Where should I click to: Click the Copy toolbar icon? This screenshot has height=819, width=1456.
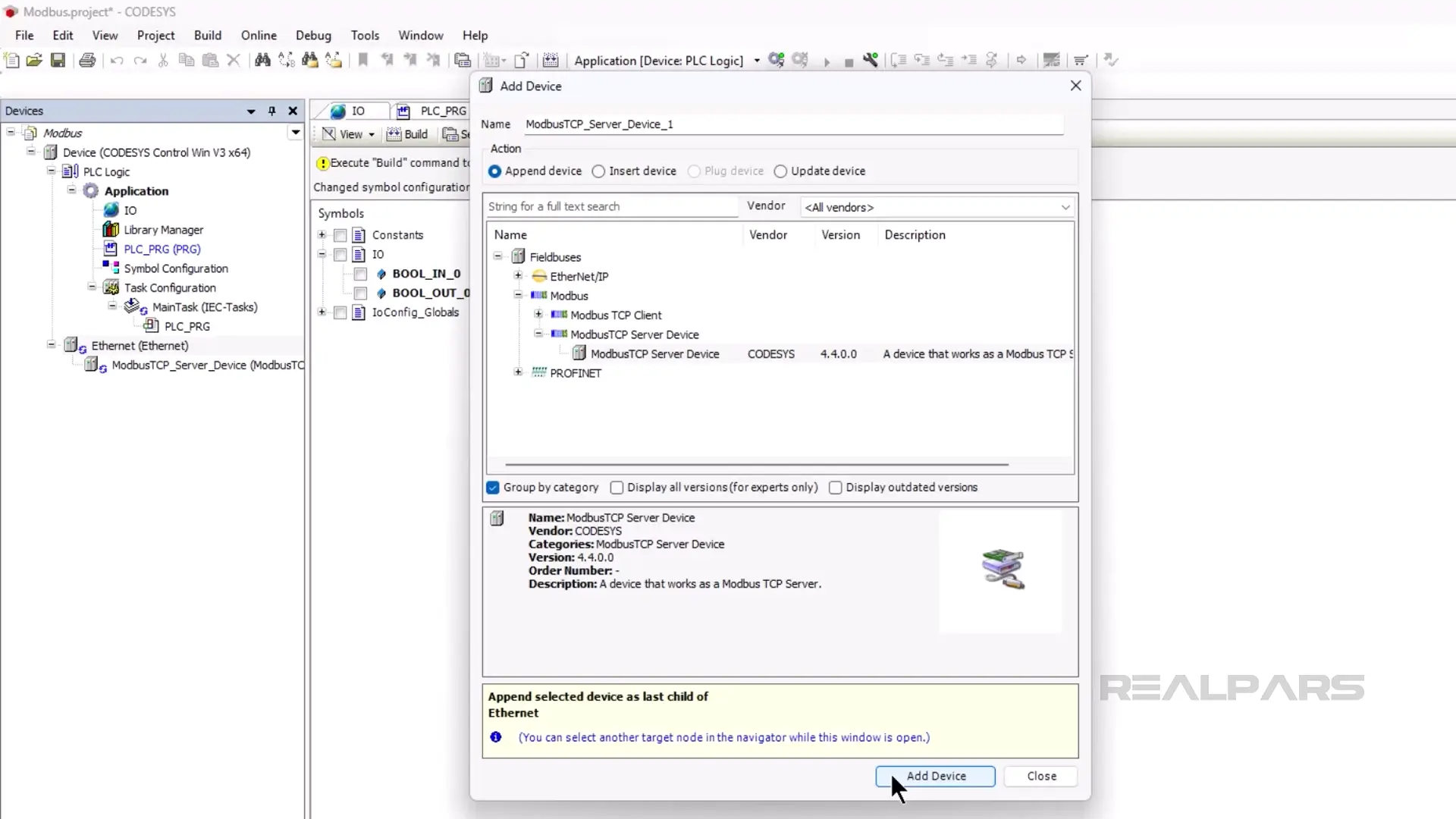(x=186, y=60)
